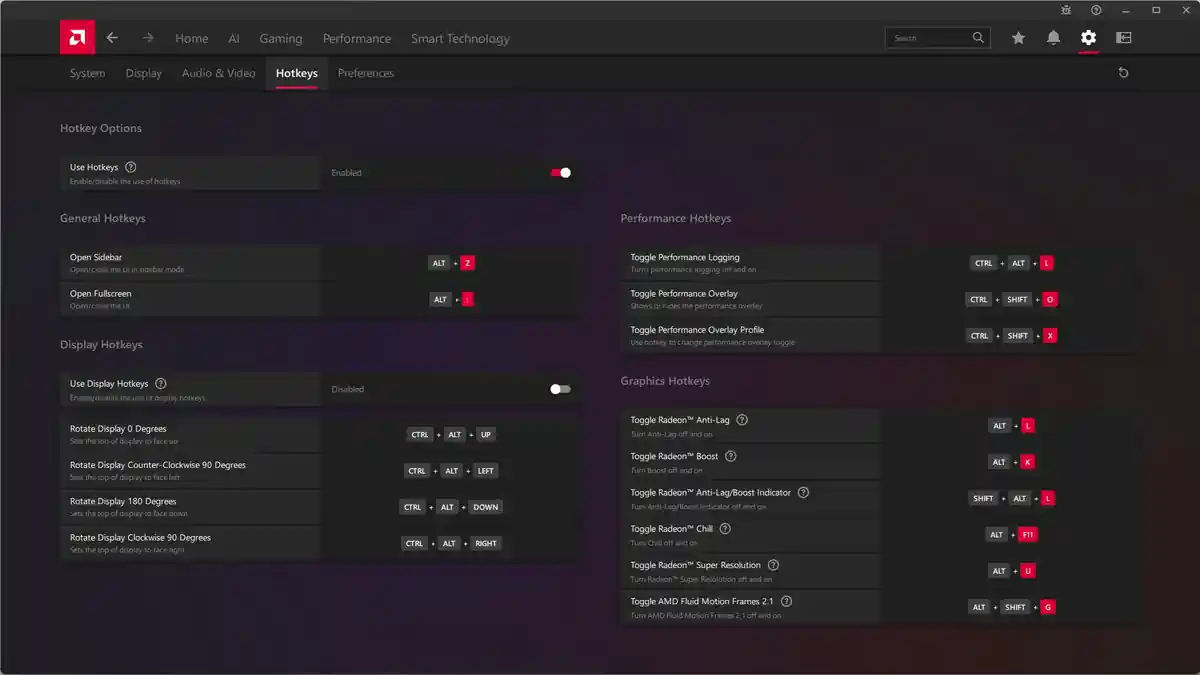The height and width of the screenshot is (675, 1200).
Task: Open the notifications bell
Action: [x=1053, y=38]
